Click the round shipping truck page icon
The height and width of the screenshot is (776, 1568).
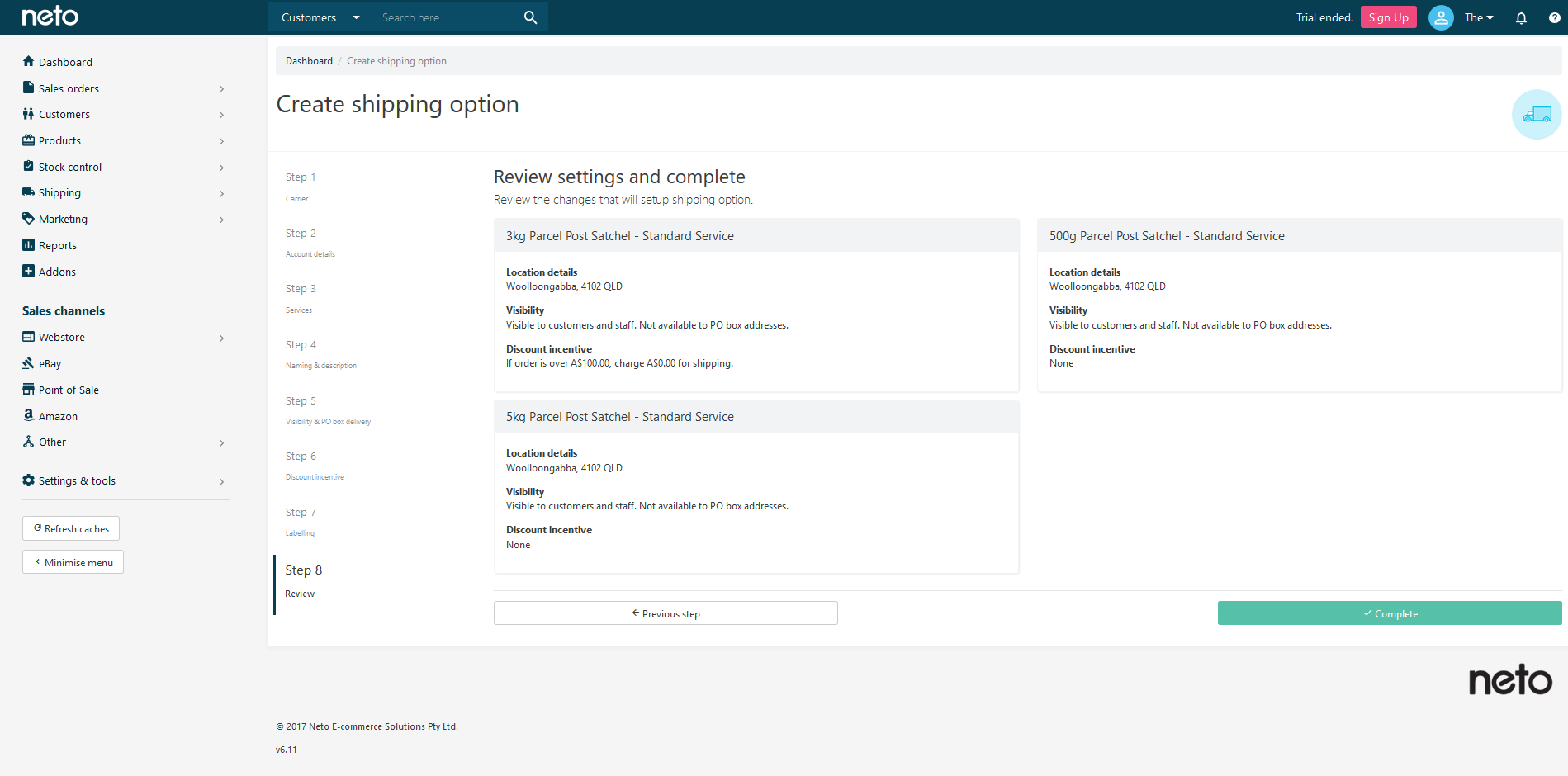click(x=1537, y=114)
